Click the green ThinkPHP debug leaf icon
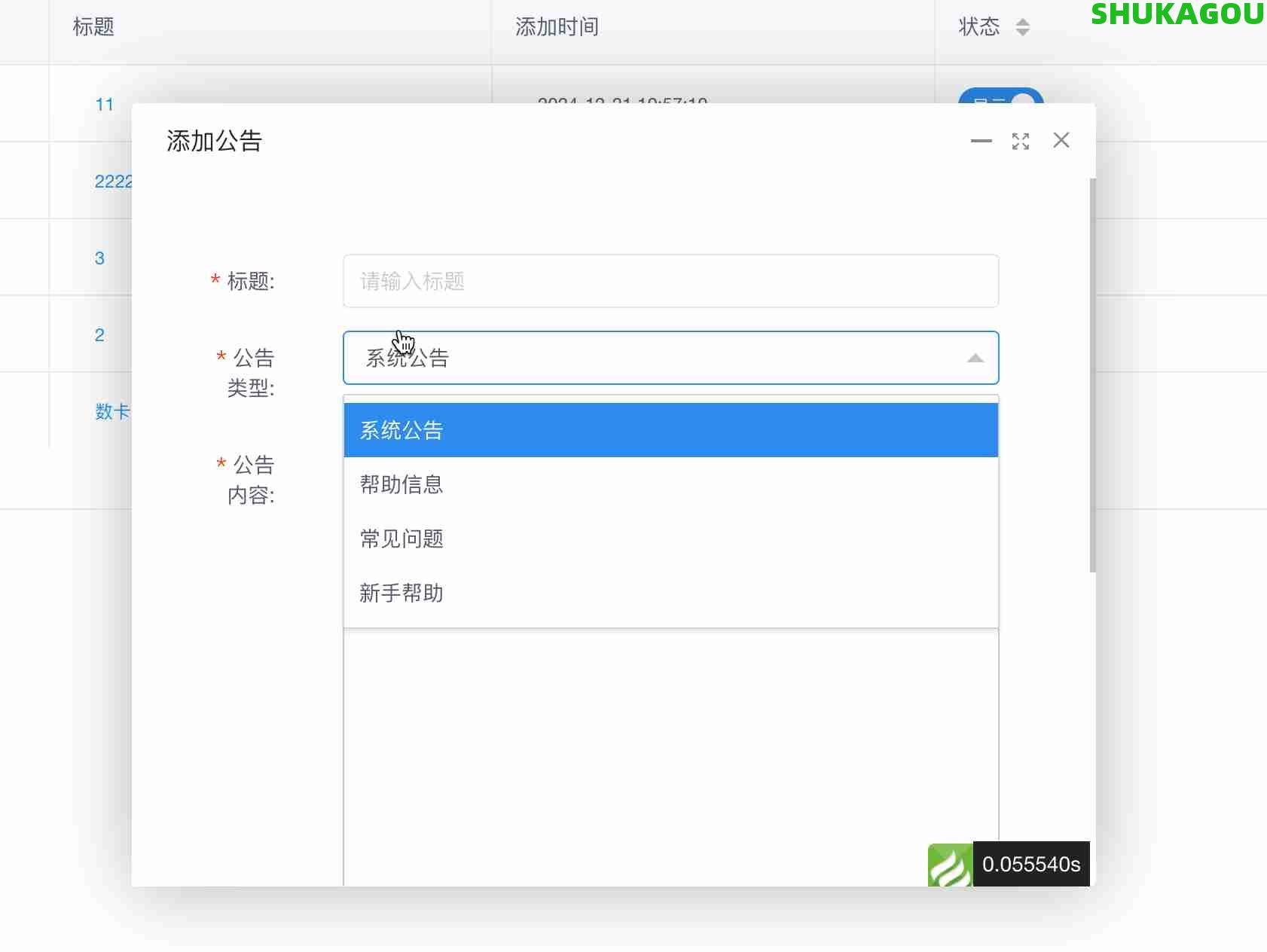This screenshot has width=1267, height=952. [951, 865]
